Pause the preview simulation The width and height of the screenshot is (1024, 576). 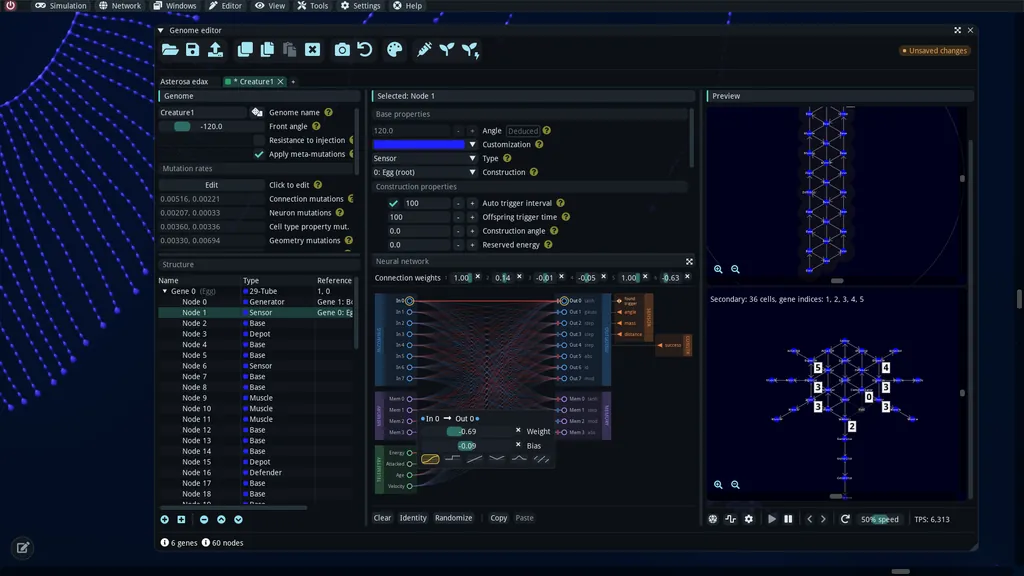click(788, 519)
